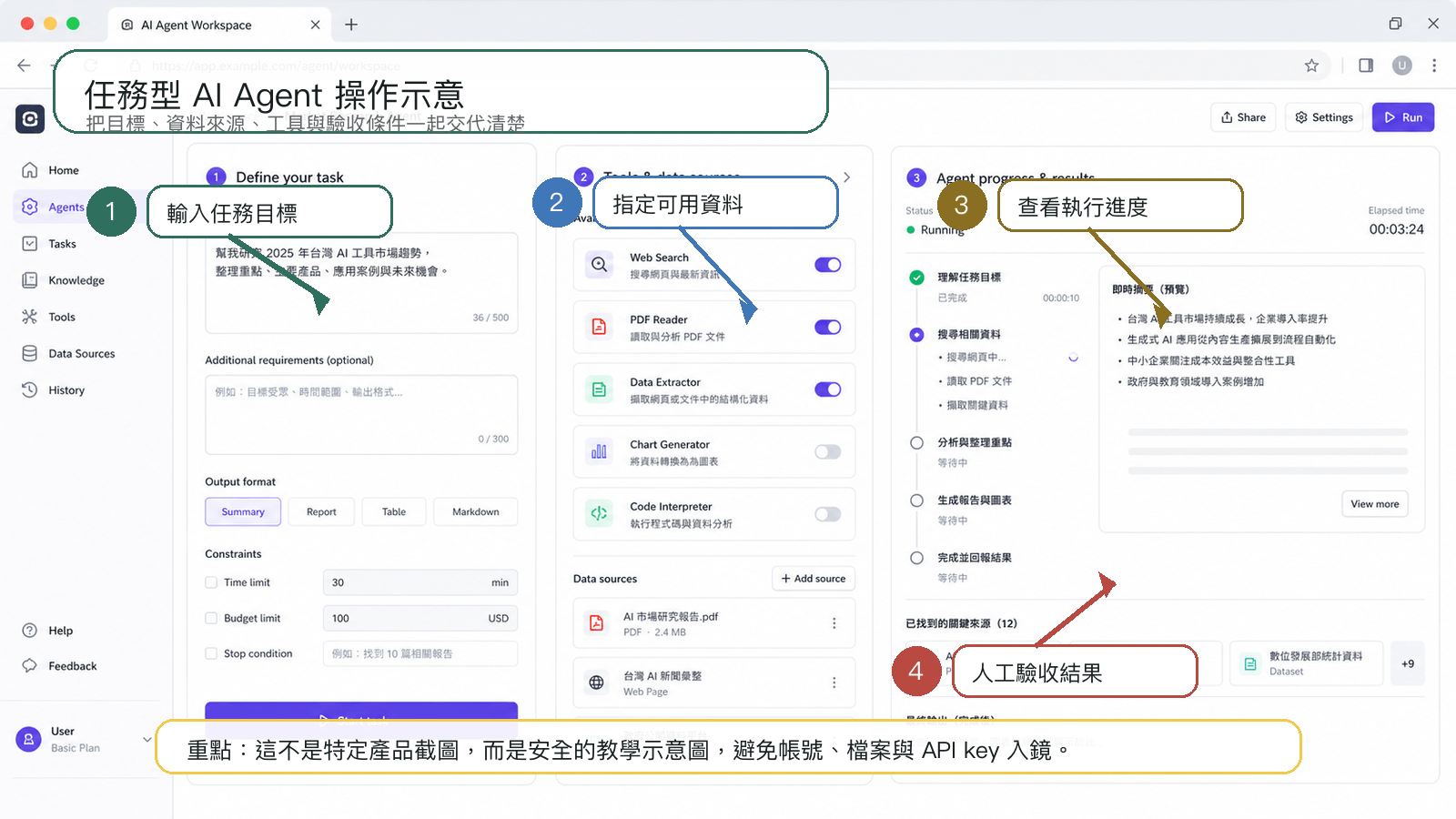Select the Markdown output format
This screenshot has height=819, width=1456.
pyautogui.click(x=476, y=511)
